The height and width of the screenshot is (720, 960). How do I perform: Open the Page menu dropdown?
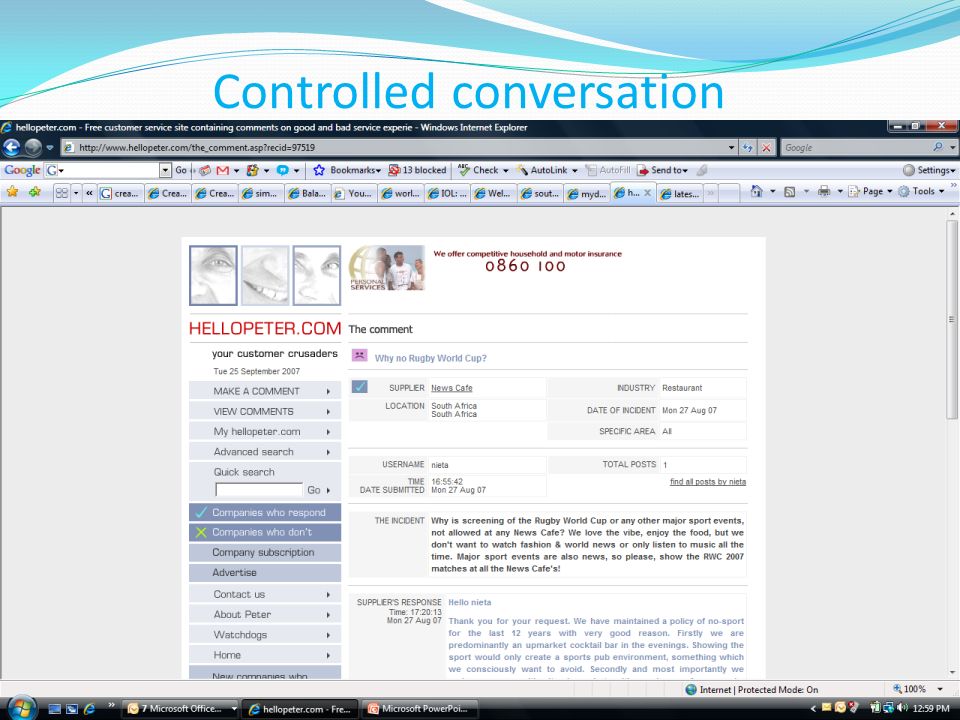coord(871,192)
